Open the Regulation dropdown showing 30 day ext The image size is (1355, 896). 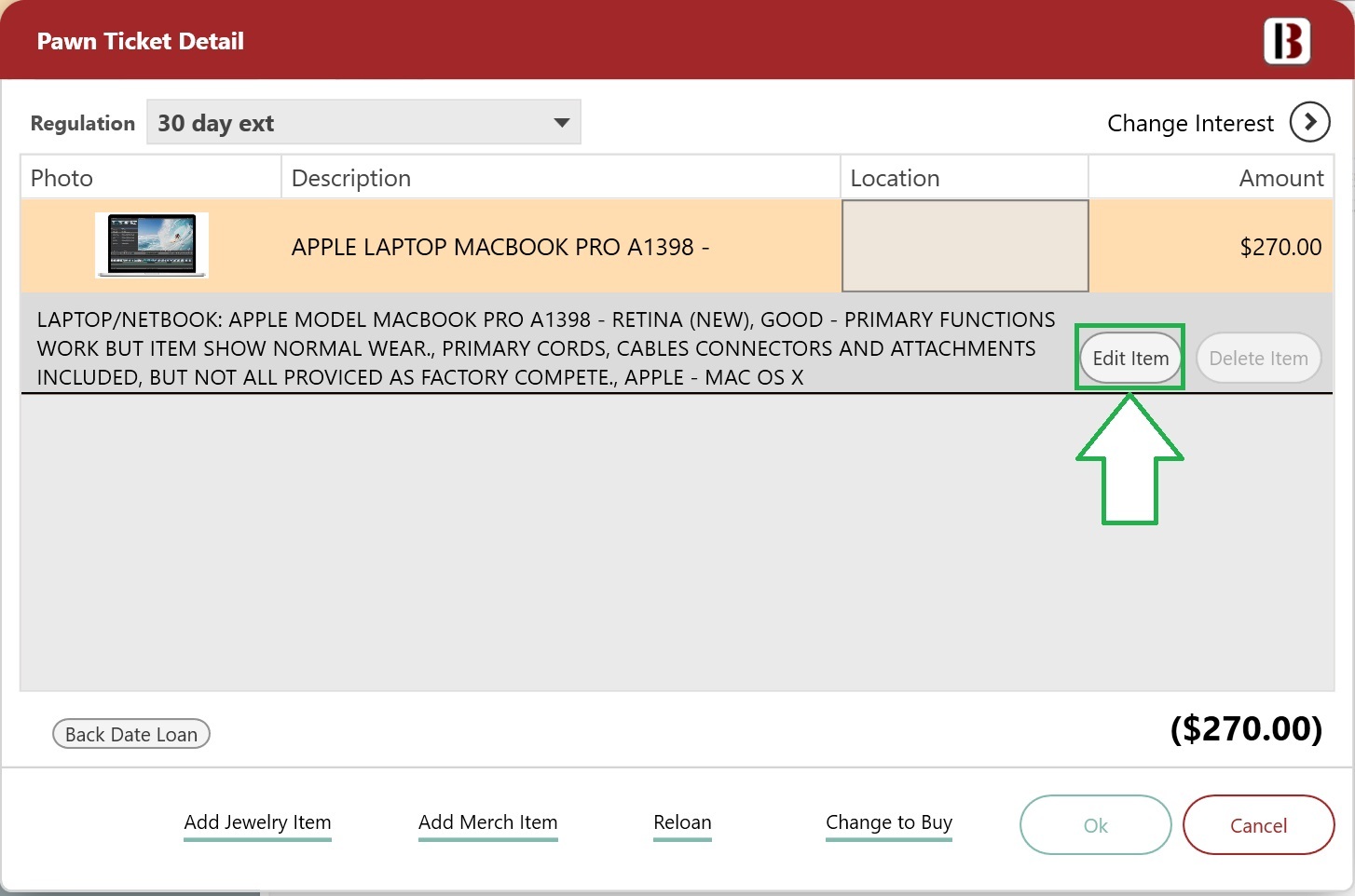363,122
